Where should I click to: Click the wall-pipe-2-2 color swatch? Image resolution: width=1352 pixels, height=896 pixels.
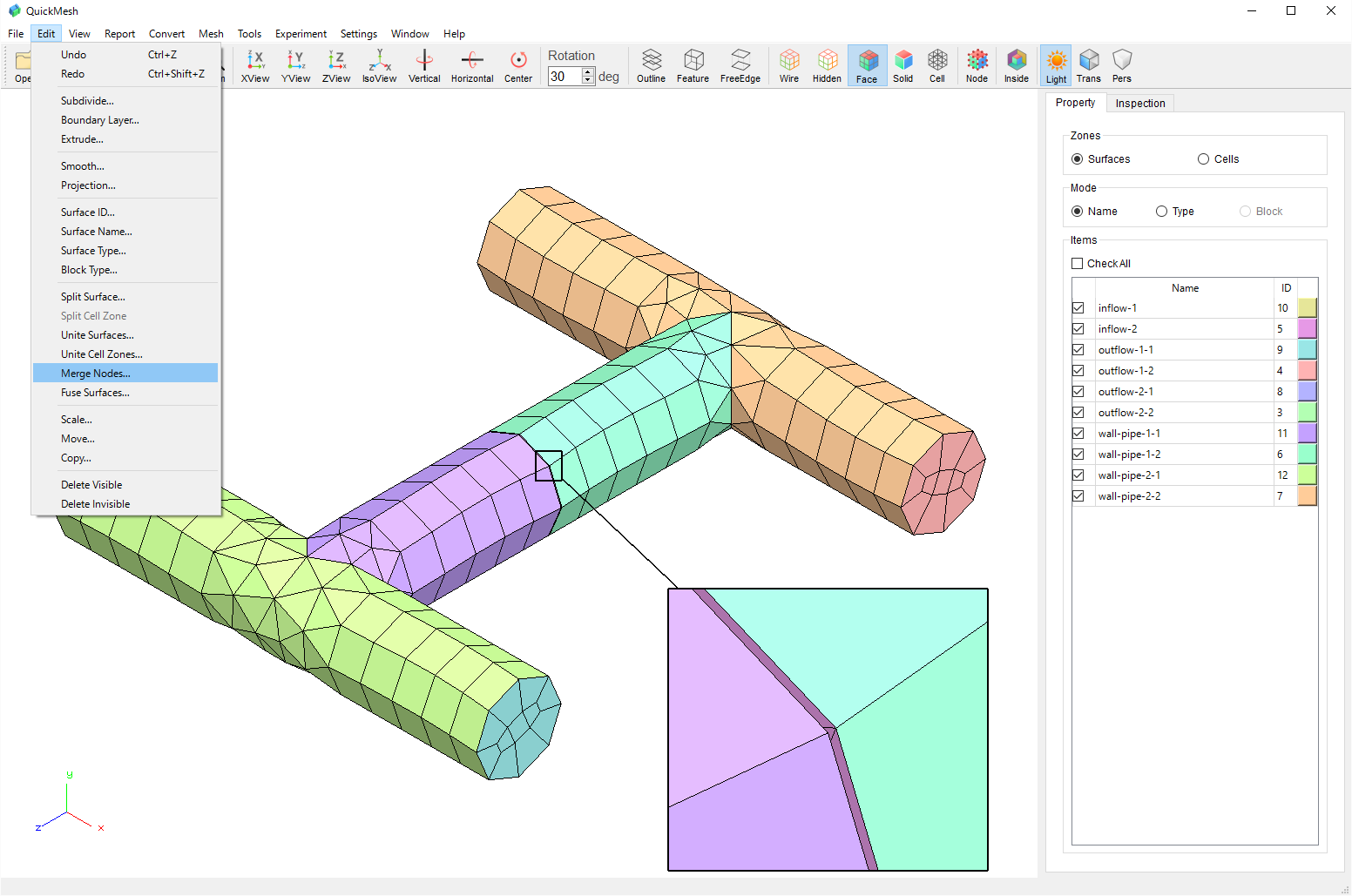click(1307, 496)
